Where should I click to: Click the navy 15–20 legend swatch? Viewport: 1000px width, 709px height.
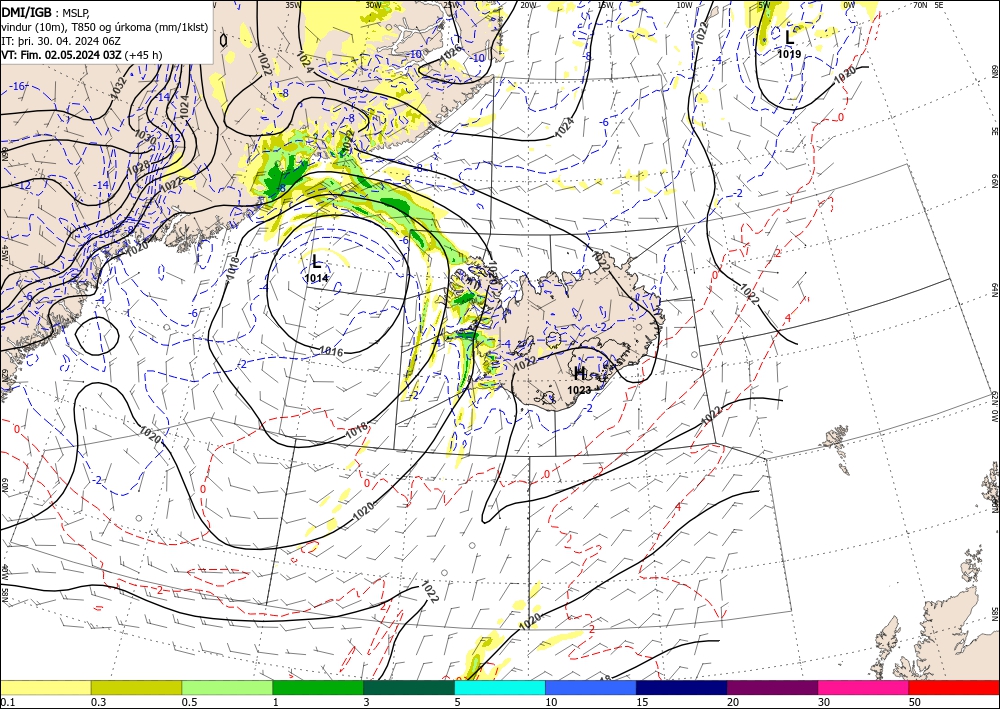pyautogui.click(x=682, y=687)
